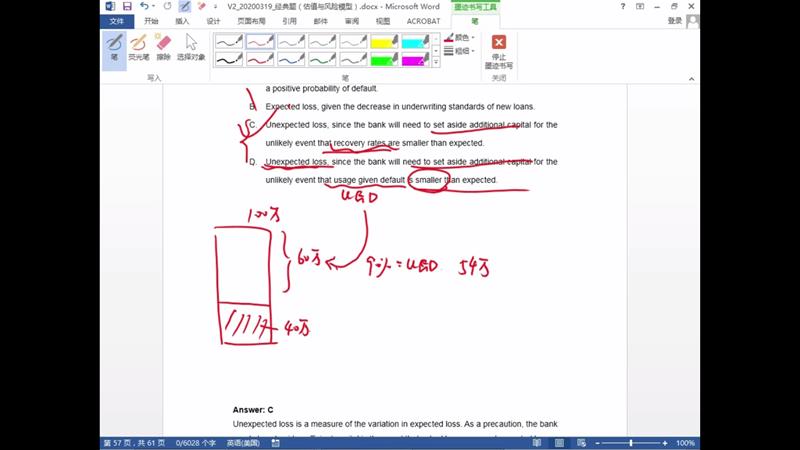The image size is (800, 450).
Task: Open Ribbon Display Options icon
Action: (640, 6)
